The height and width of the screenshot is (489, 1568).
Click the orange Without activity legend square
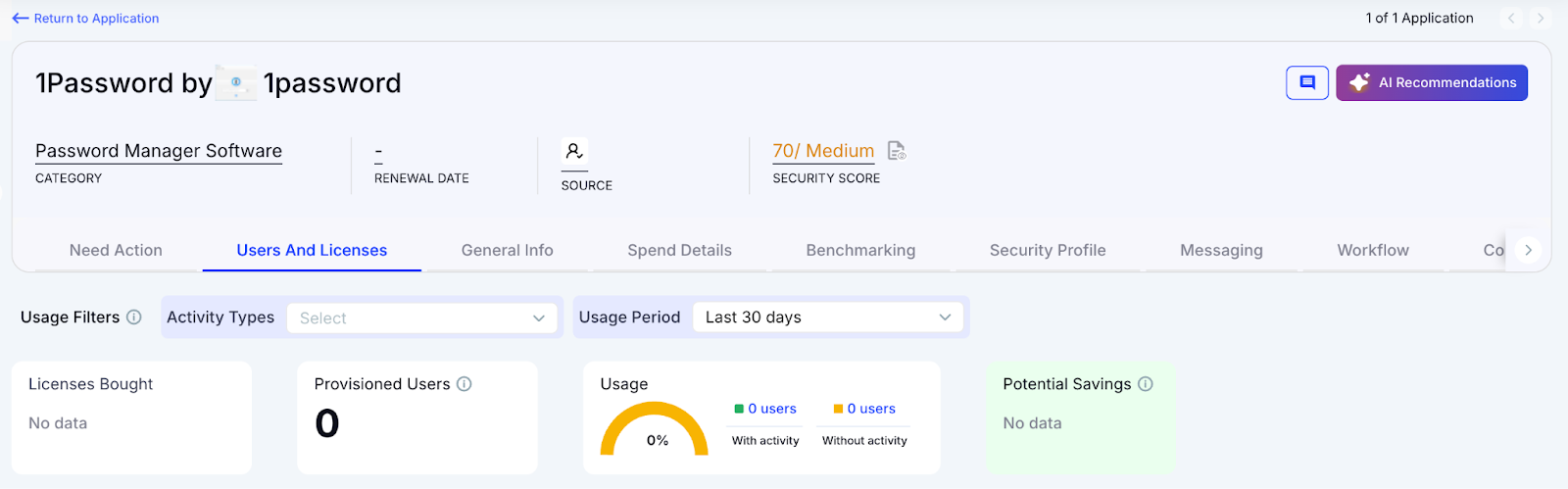click(838, 409)
